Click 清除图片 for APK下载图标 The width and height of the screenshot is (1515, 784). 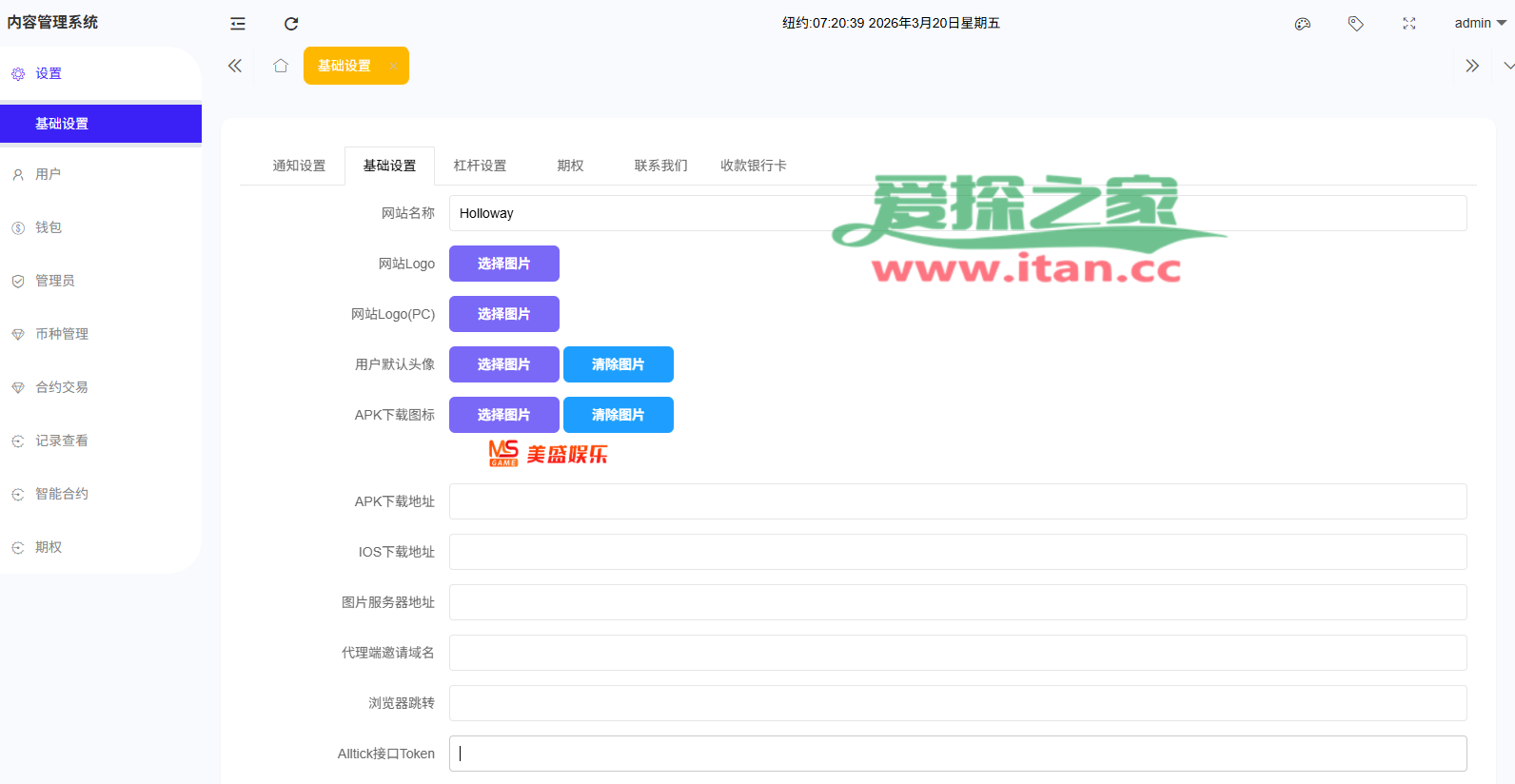(x=618, y=415)
